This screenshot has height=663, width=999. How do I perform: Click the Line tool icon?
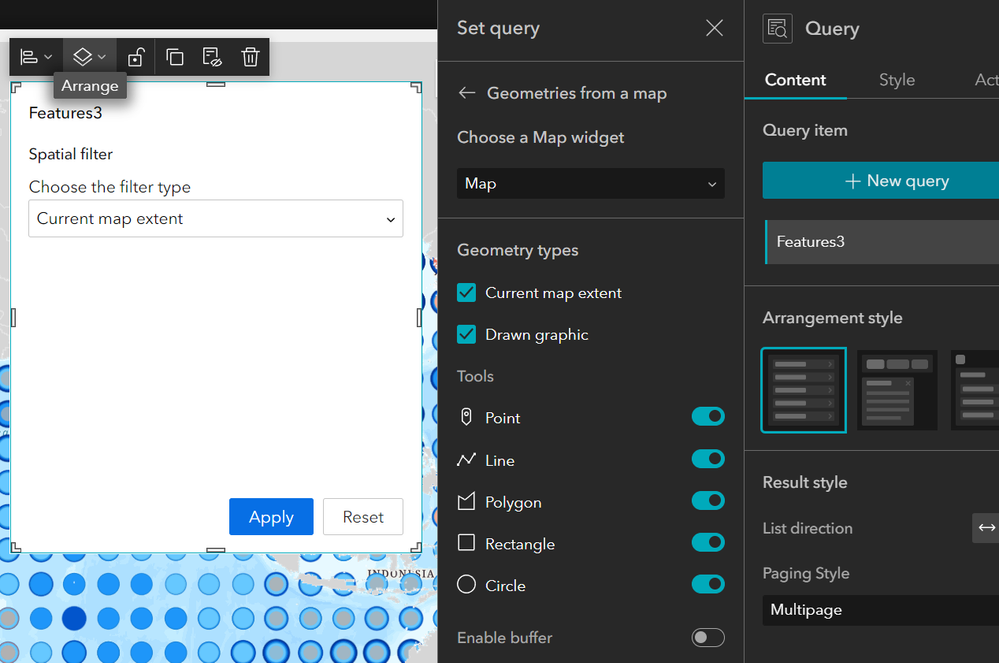click(466, 459)
